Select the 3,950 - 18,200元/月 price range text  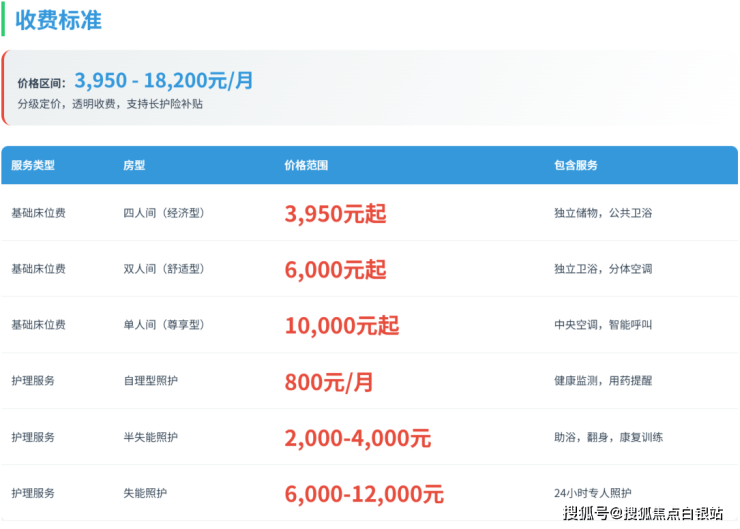164,81
